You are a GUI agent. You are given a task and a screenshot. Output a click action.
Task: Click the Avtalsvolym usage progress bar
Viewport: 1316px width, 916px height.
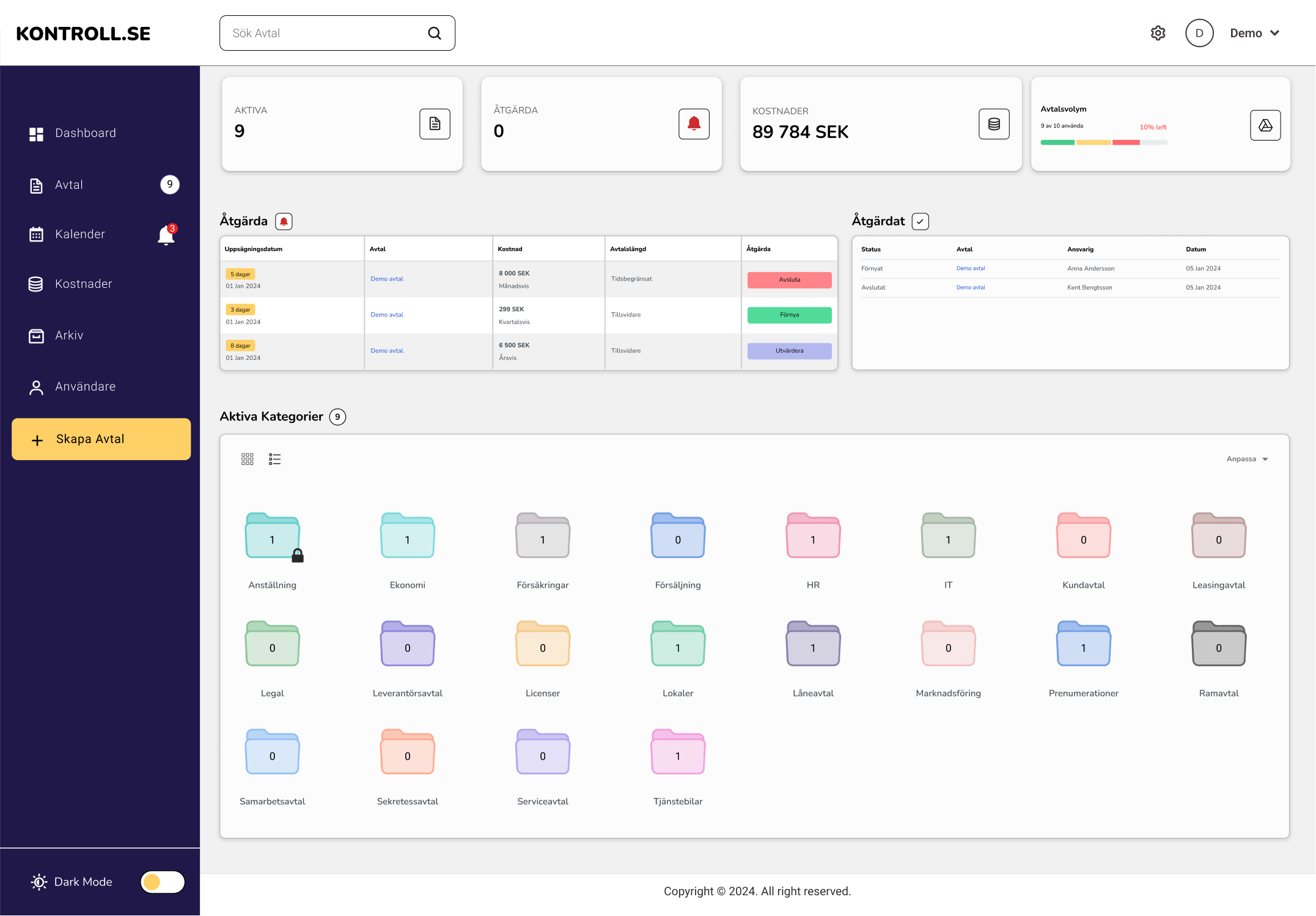[1103, 142]
